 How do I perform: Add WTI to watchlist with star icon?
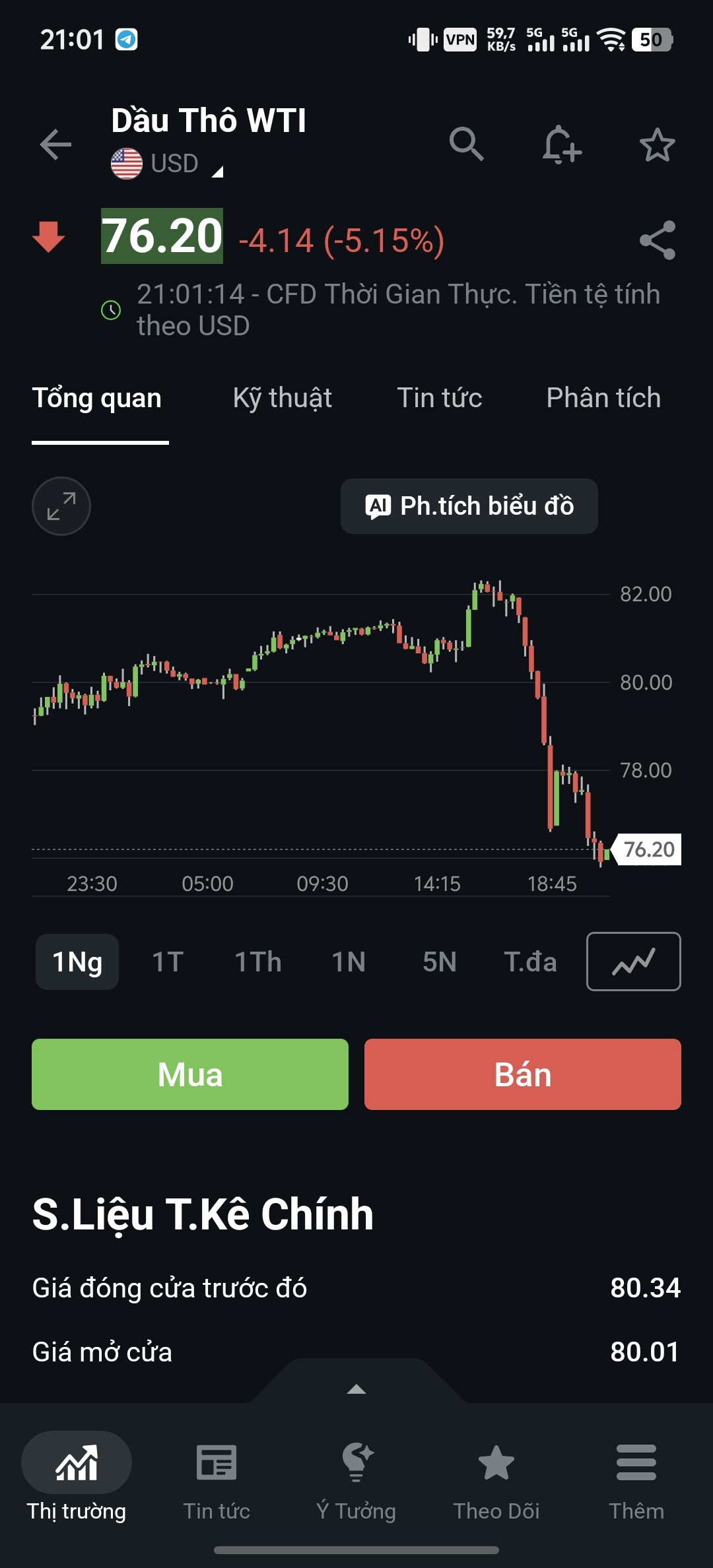coord(657,145)
